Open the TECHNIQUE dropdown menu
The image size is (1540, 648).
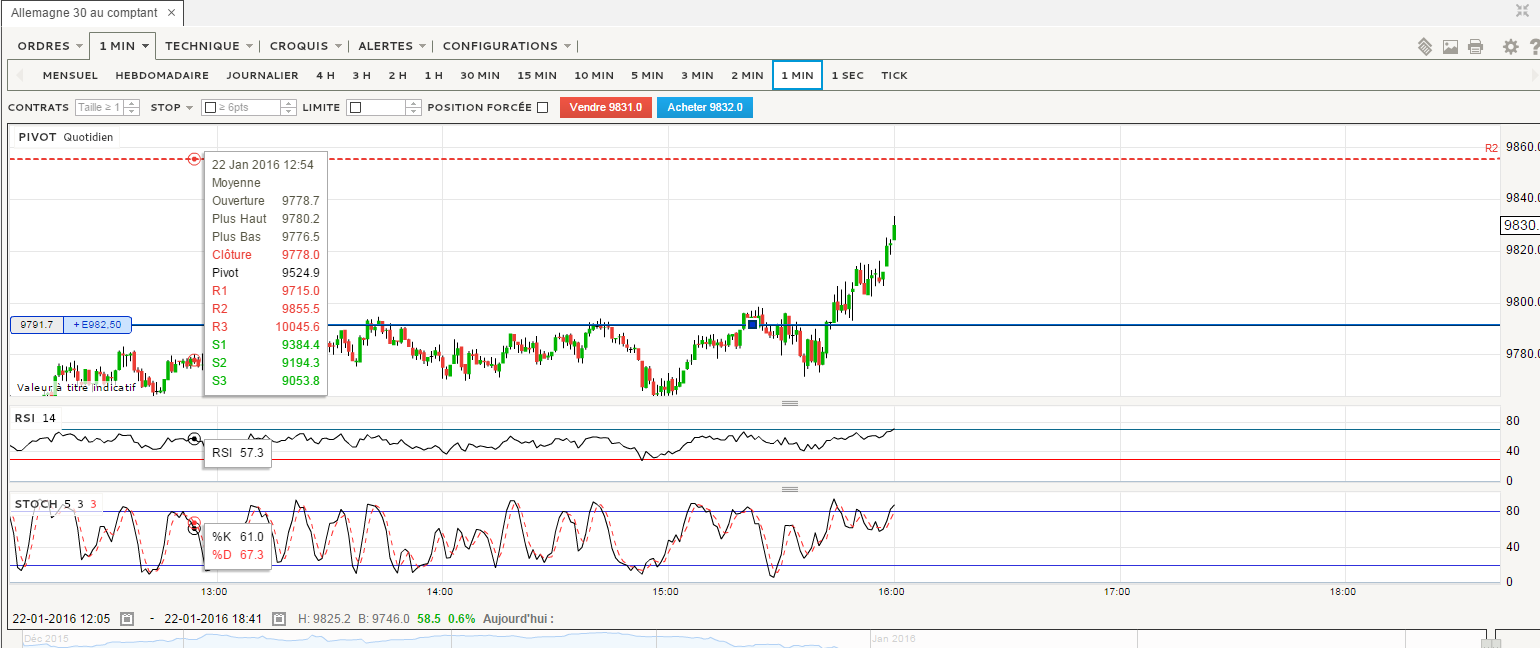pyautogui.click(x=208, y=46)
